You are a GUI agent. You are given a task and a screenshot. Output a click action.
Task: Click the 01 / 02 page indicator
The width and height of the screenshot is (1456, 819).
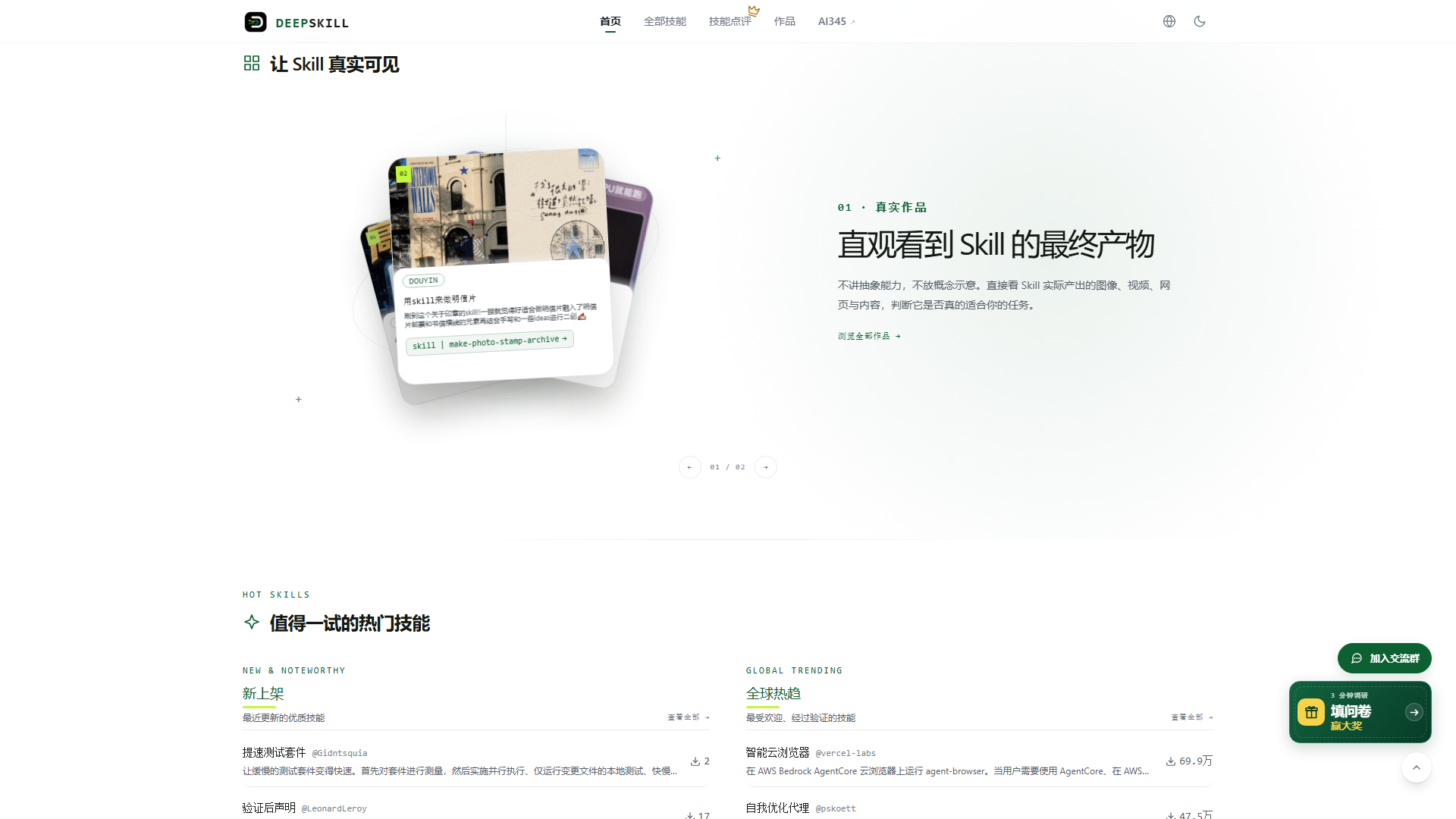coord(727,467)
